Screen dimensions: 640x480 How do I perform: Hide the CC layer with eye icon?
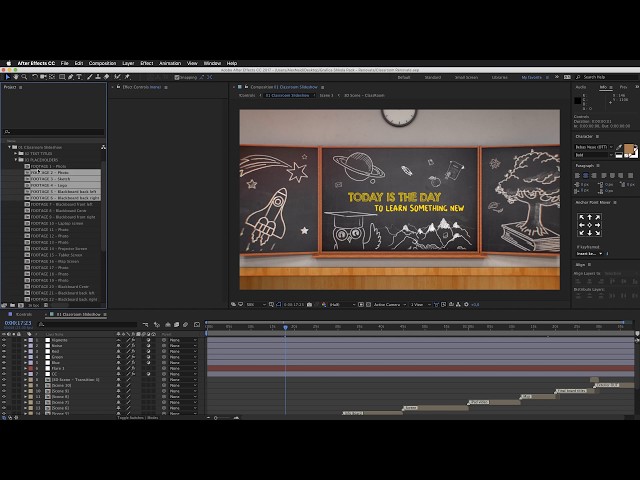[4, 374]
